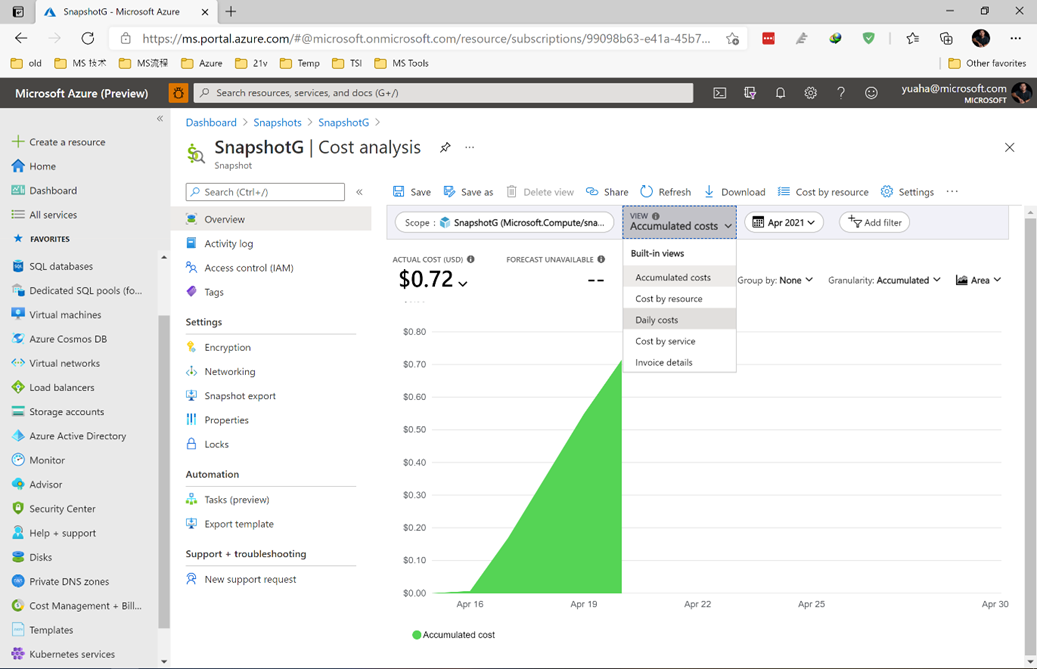Focus the global search resources box
The width and height of the screenshot is (1037, 669).
(443, 93)
